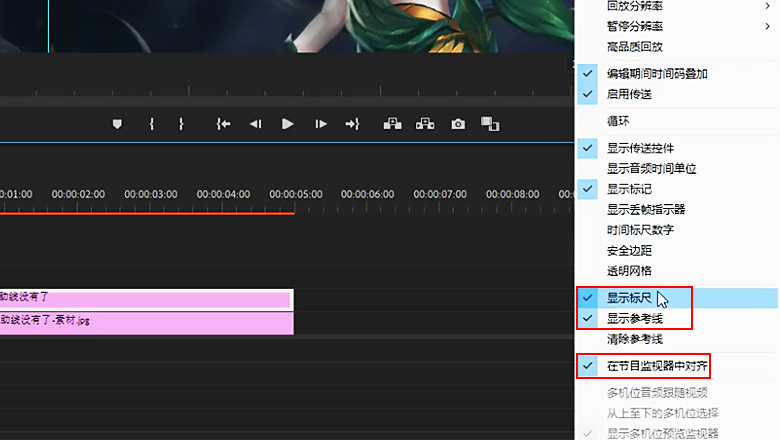Jump to the Out point
This screenshot has height=440, width=780.
(352, 124)
